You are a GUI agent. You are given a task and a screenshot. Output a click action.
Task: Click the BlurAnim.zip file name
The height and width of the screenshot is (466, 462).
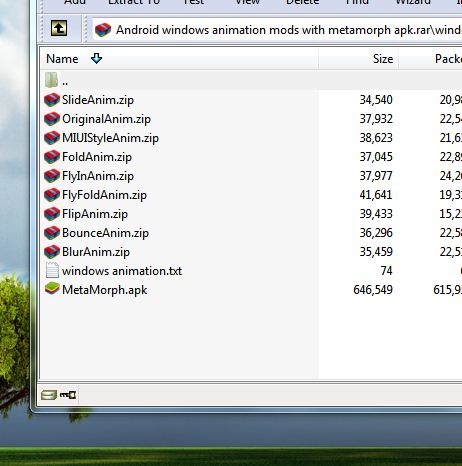[96, 252]
